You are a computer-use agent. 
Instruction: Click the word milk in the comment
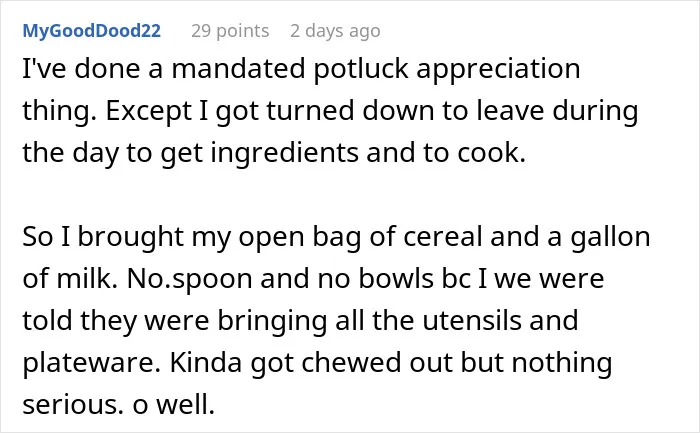pos(84,279)
